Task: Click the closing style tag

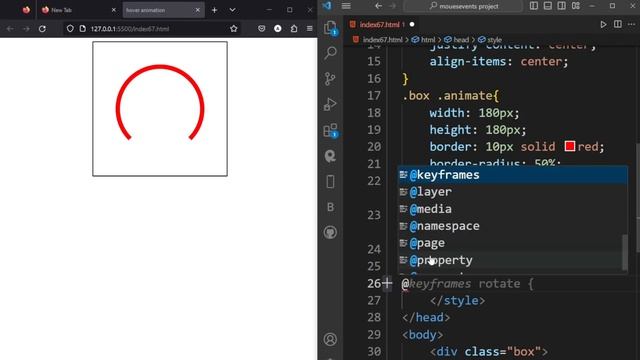Action: [458, 301]
